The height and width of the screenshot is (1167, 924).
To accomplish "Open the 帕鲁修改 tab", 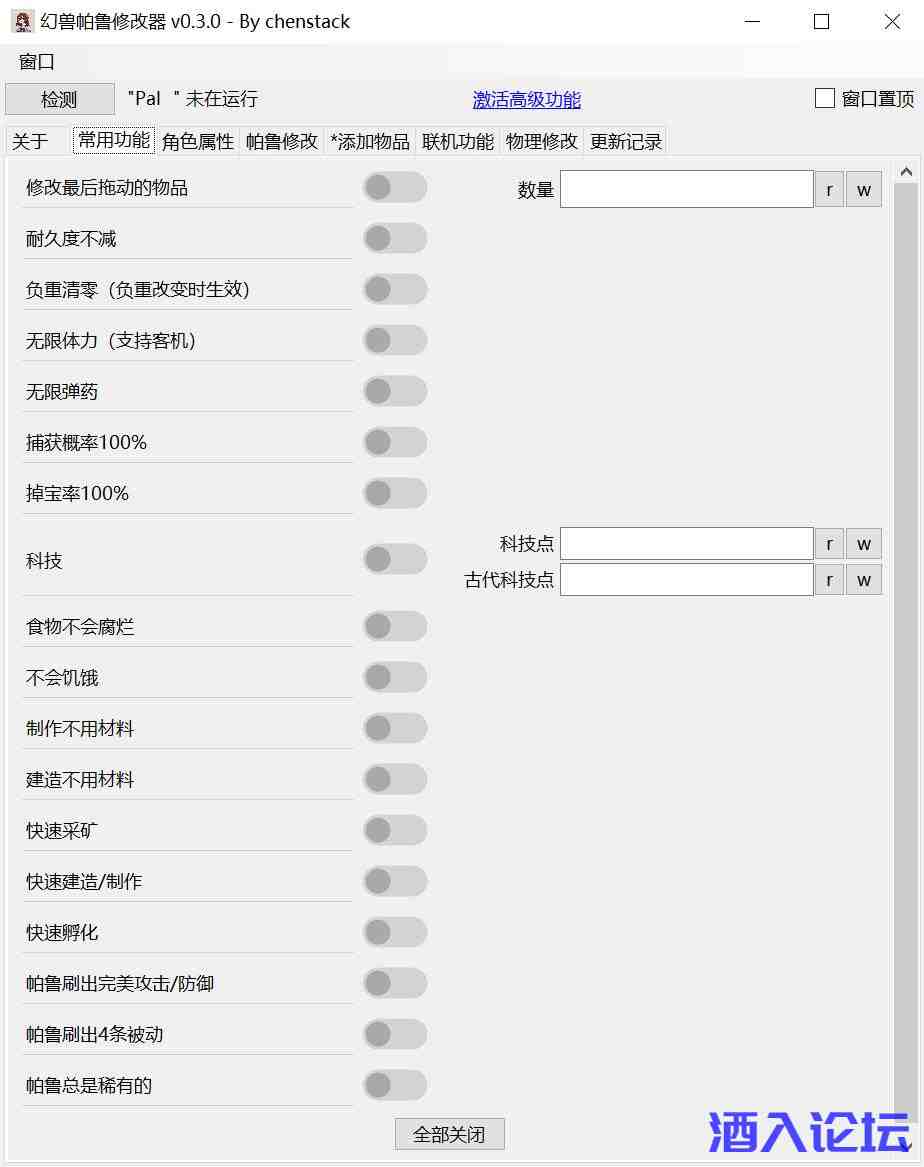I will tap(282, 141).
